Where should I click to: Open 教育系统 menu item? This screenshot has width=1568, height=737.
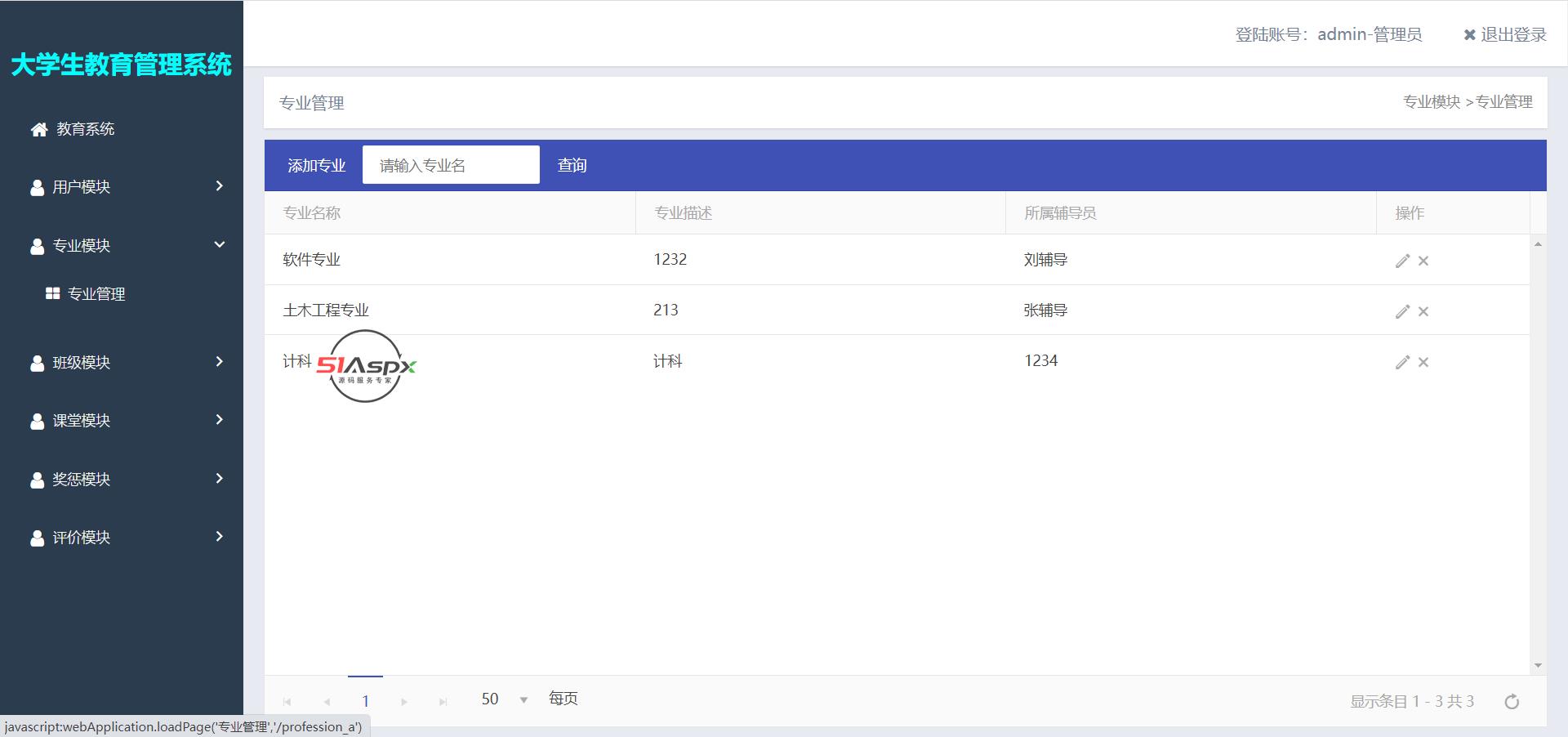tap(85, 129)
